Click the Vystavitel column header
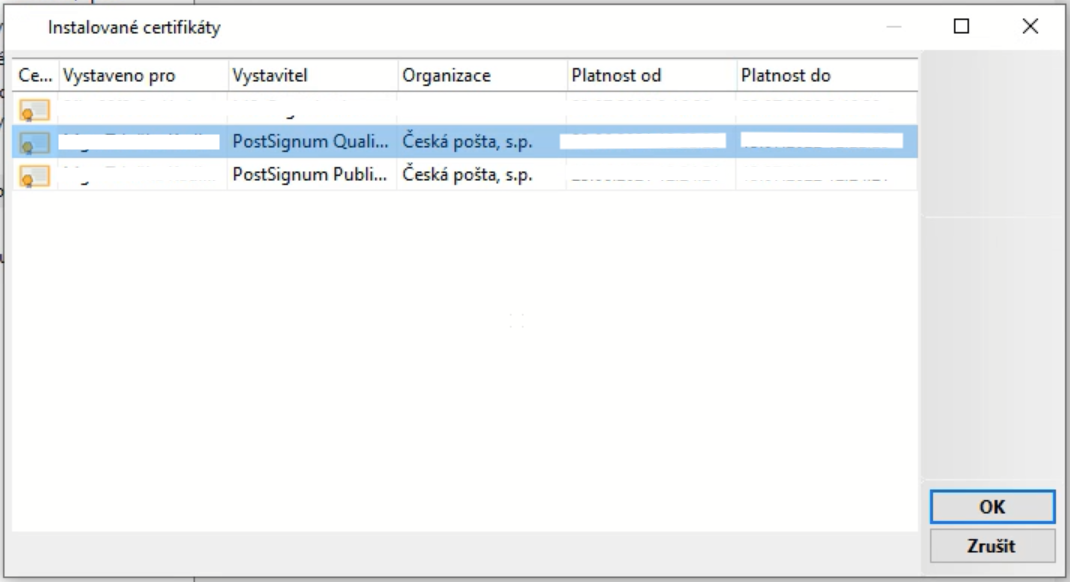Viewport: 1070px width, 582px height. pyautogui.click(x=312, y=76)
